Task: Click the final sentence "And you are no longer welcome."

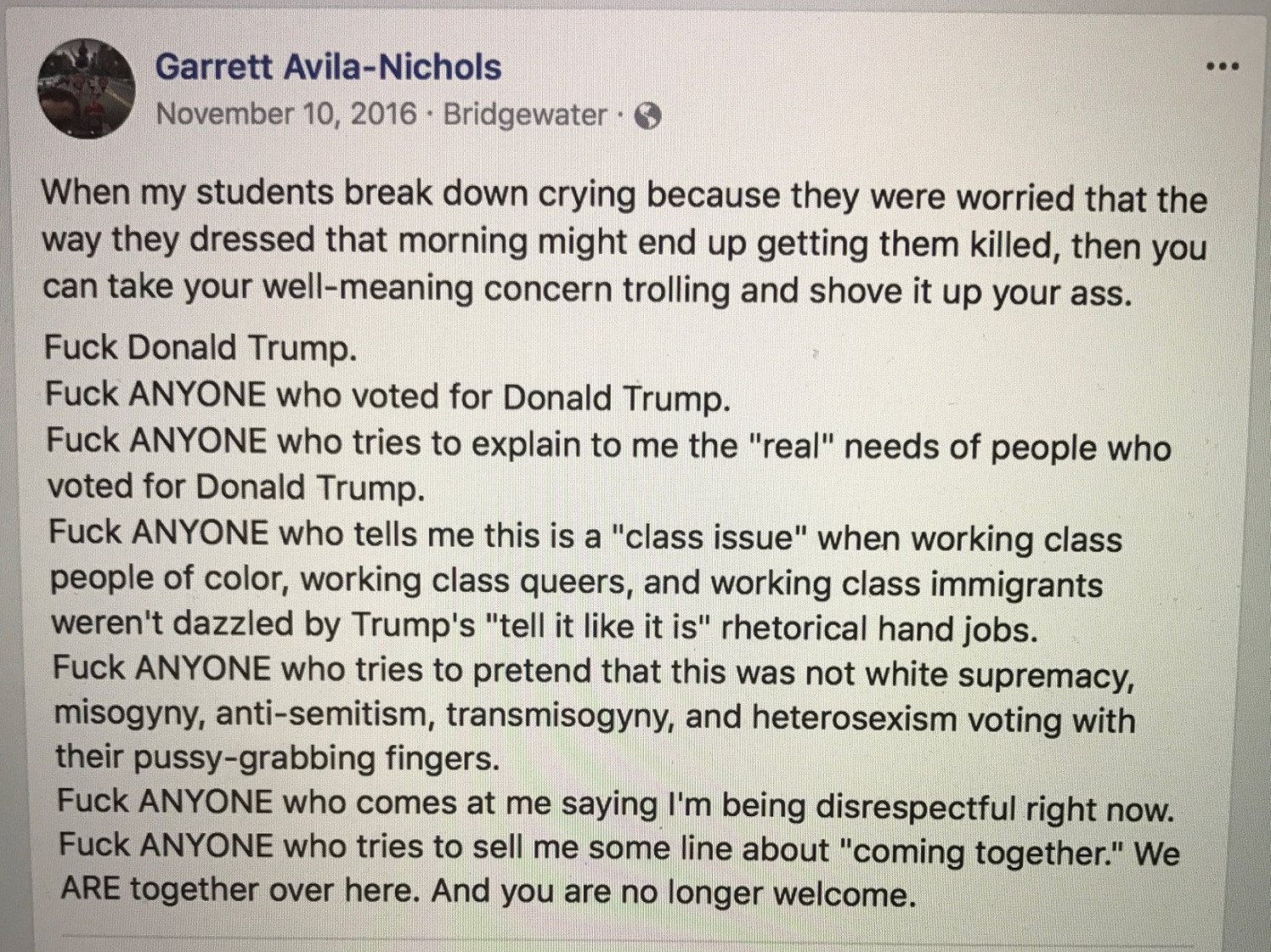Action: pyautogui.click(x=674, y=893)
